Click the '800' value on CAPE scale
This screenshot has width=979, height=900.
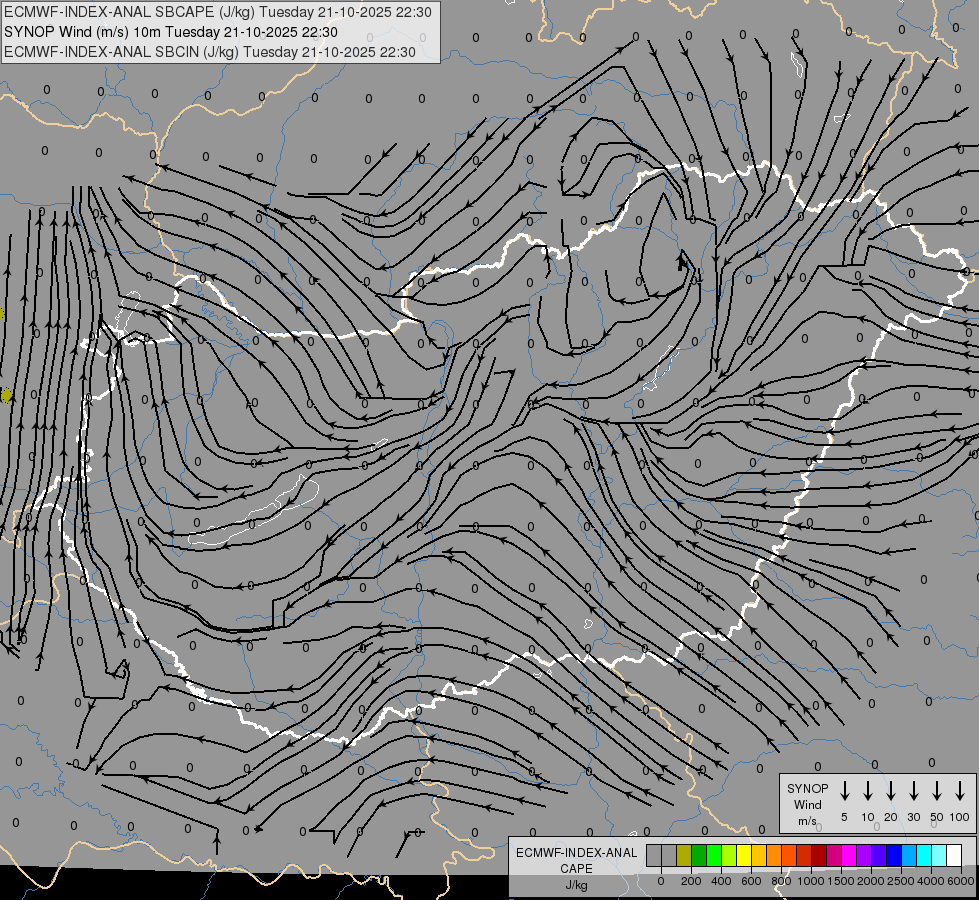click(781, 881)
